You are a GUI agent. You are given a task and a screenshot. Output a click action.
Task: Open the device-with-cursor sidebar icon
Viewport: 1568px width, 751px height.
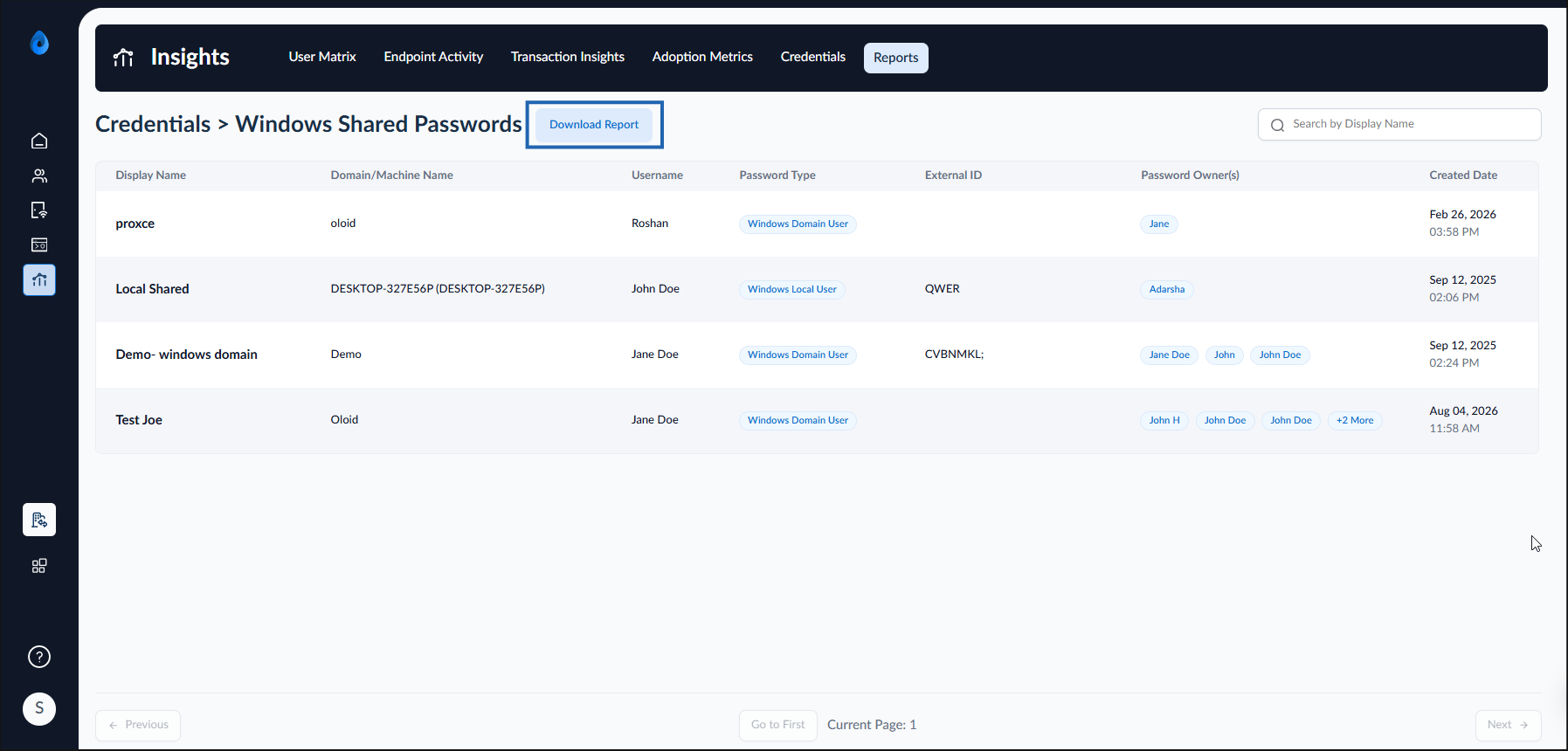(39, 210)
